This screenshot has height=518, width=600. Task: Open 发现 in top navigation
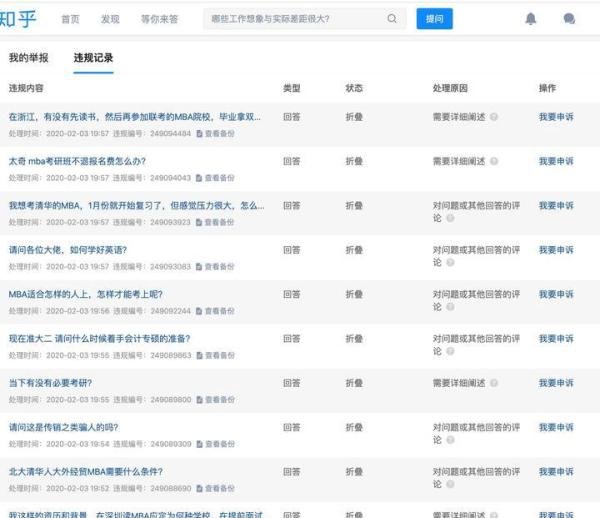110,19
